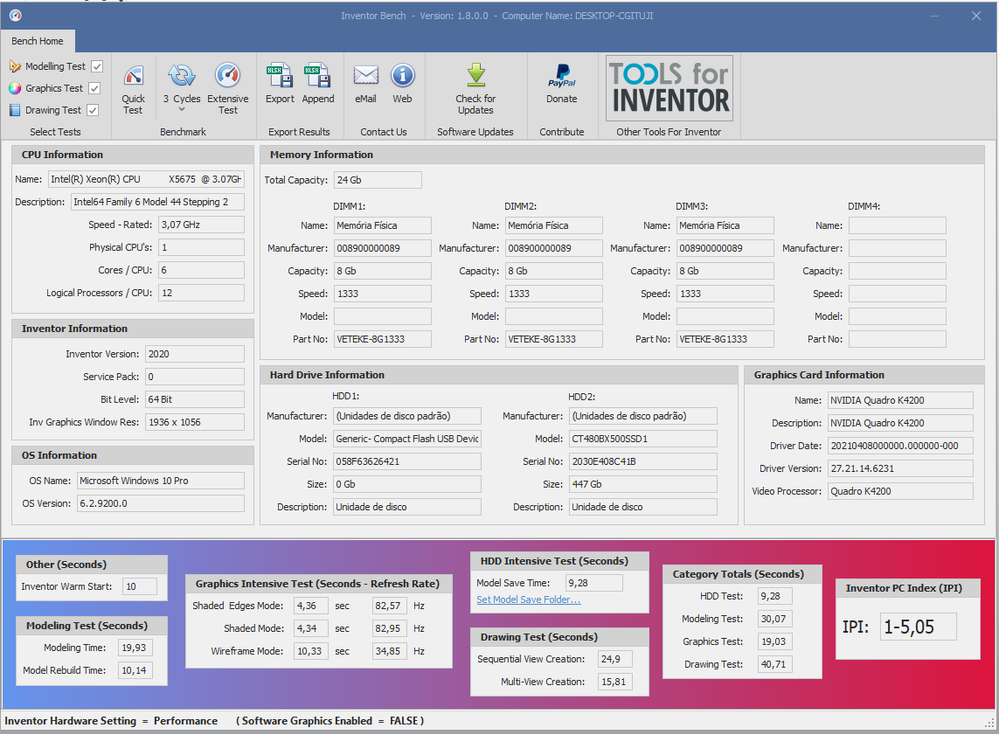Viewport: 999px width, 734px height.
Task: Select HDD2 Model CT480BX500SSD1 field
Action: click(x=643, y=438)
